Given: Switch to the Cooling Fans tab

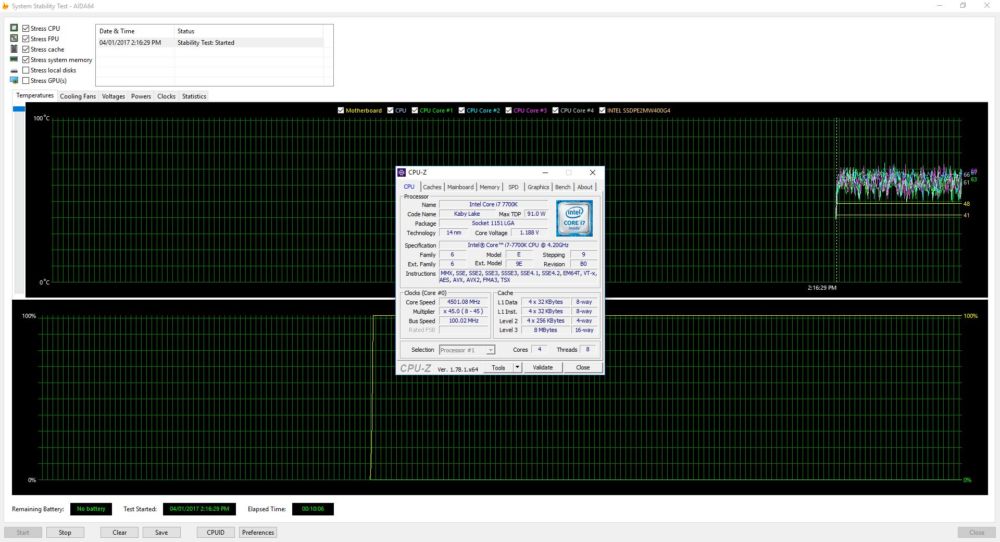Looking at the screenshot, I should click(78, 96).
